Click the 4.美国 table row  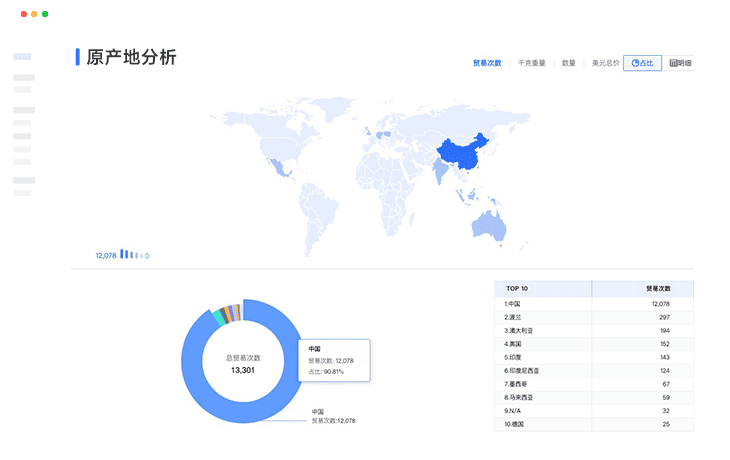(x=593, y=344)
